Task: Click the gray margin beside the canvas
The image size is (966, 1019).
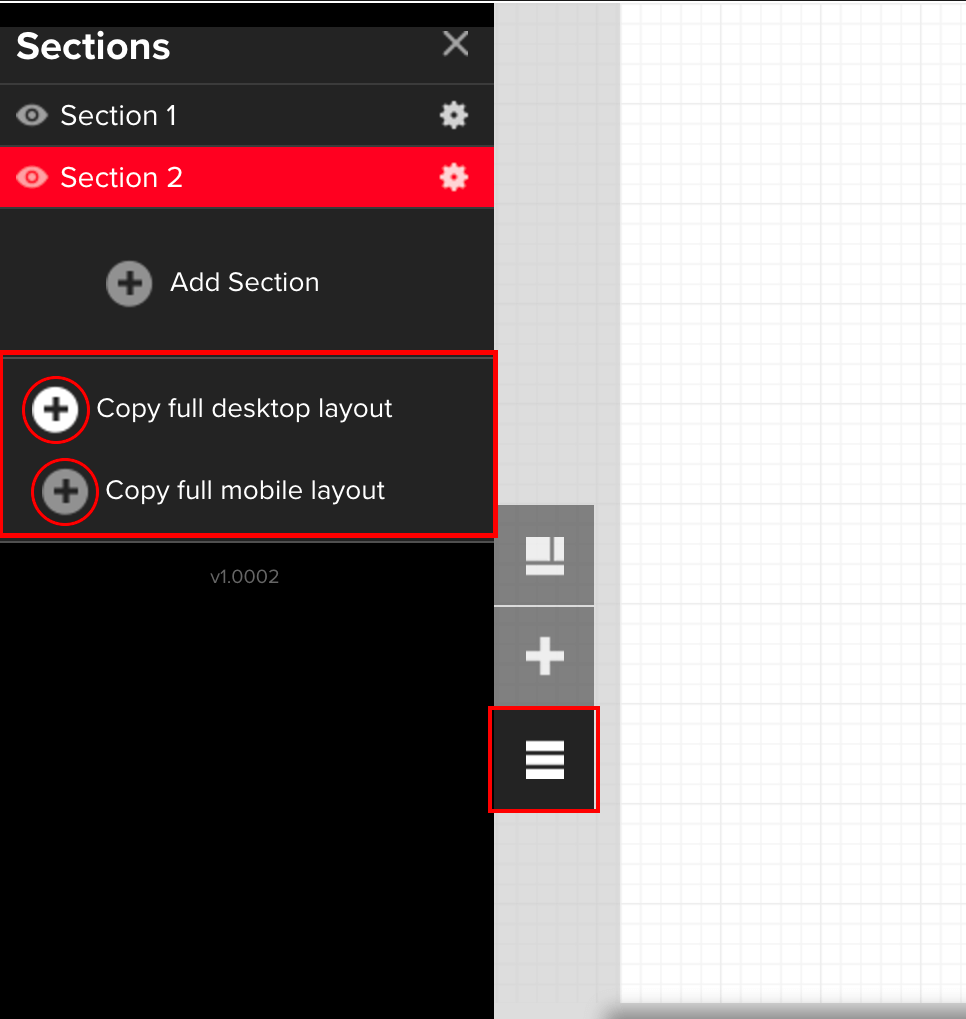Action: tap(557, 250)
